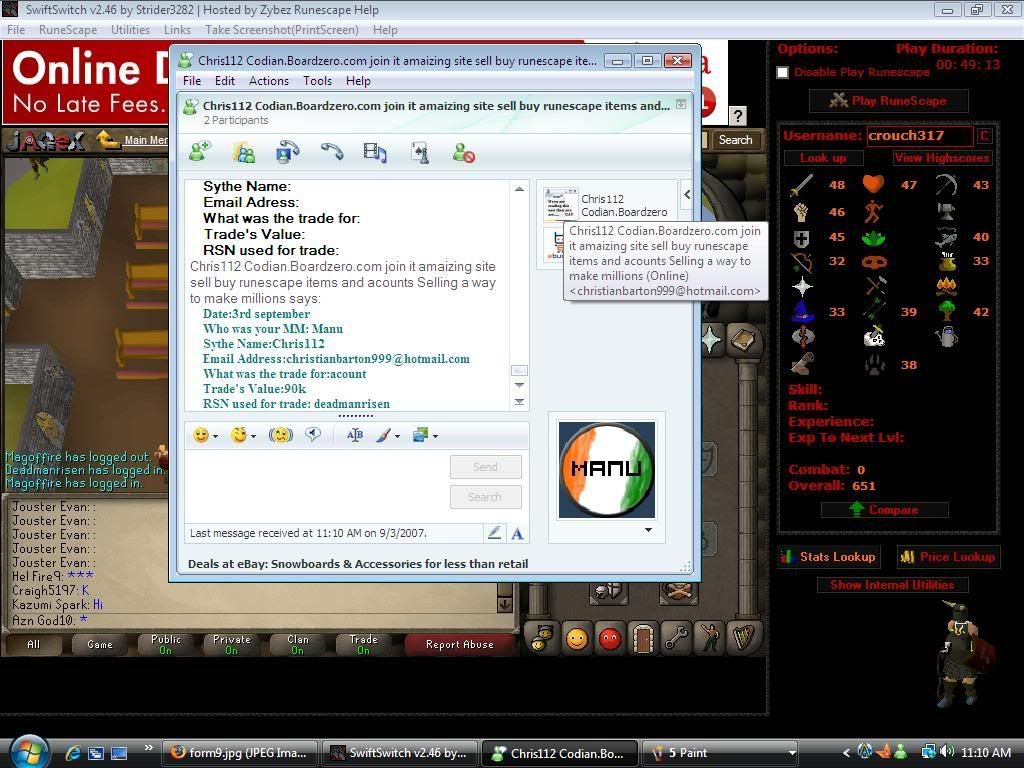The width and height of the screenshot is (1024, 768).
Task: Select the Hunter paw print icon
Action: [874, 364]
